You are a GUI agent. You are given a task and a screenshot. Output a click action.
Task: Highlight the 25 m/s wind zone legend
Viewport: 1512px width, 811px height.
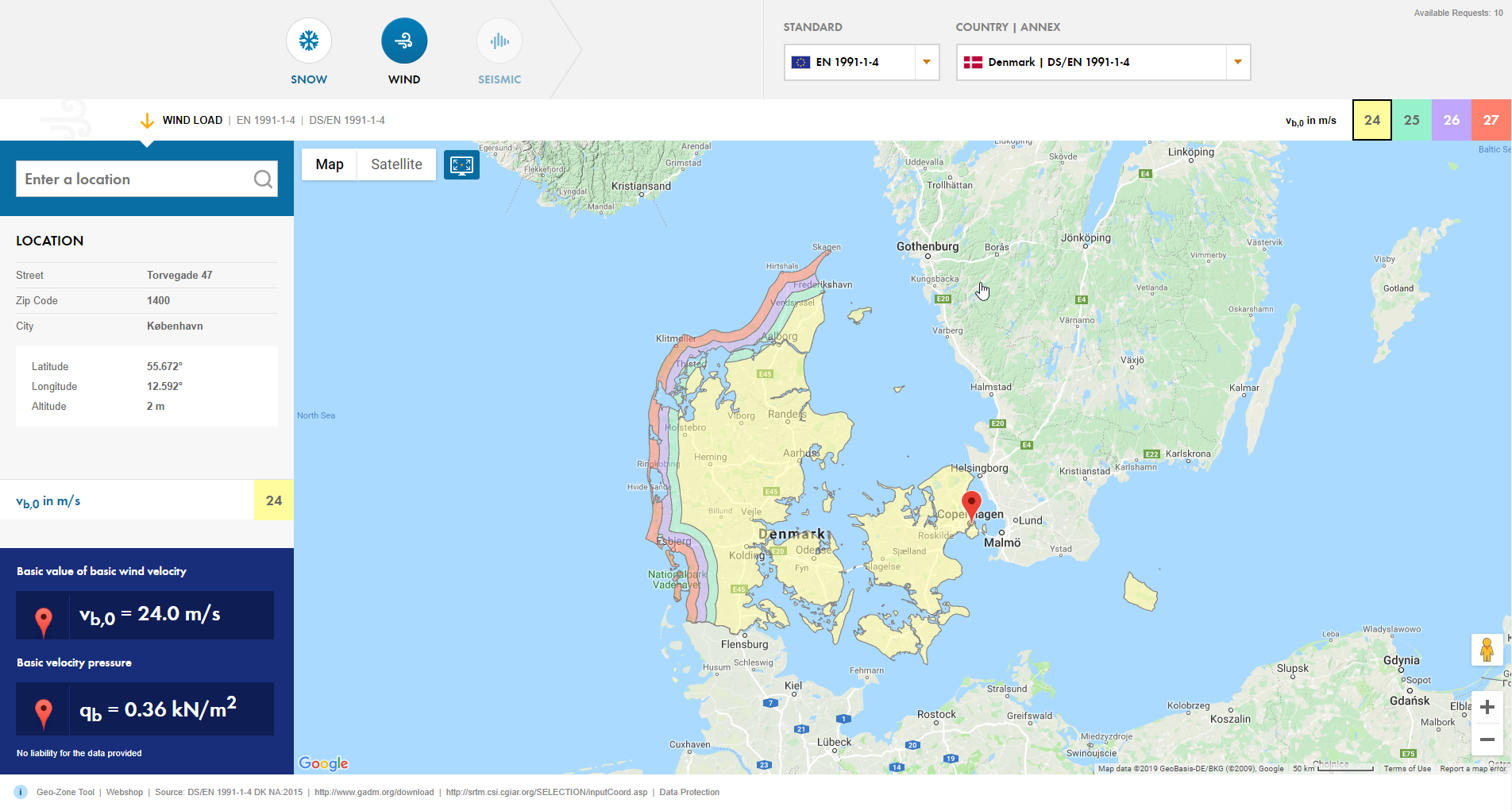[1412, 120]
